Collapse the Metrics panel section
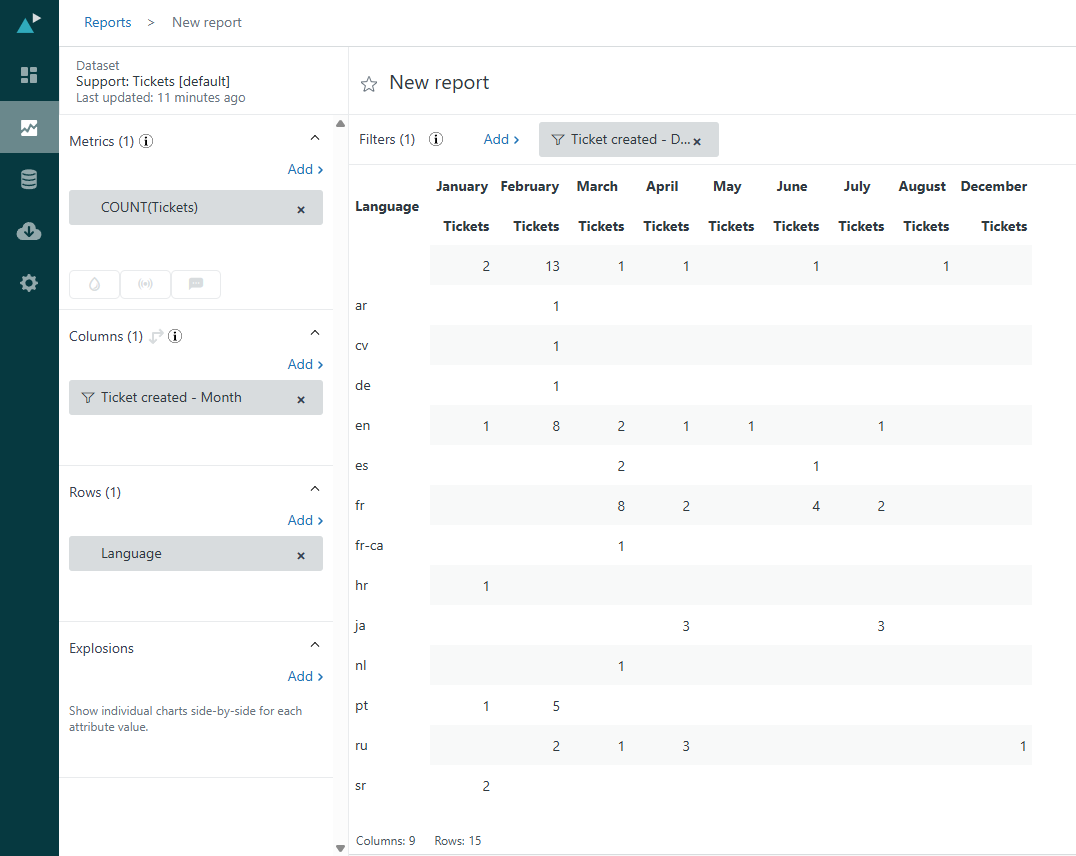The image size is (1076, 856). tap(315, 138)
